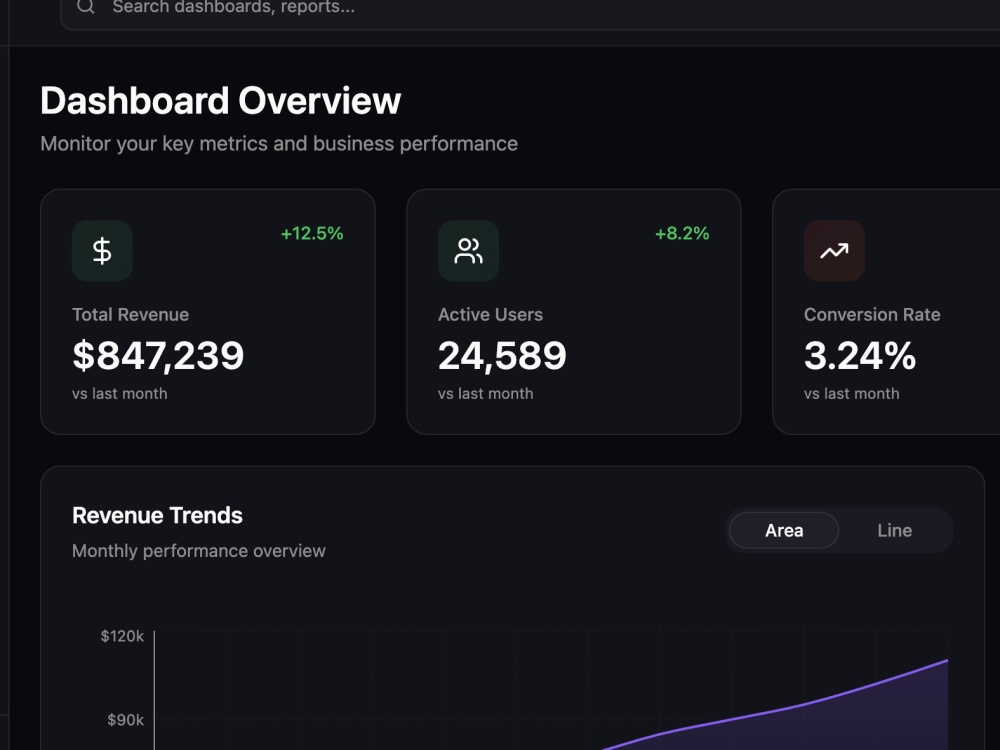Click the 24,589 active users value
This screenshot has height=750, width=1000.
(502, 355)
